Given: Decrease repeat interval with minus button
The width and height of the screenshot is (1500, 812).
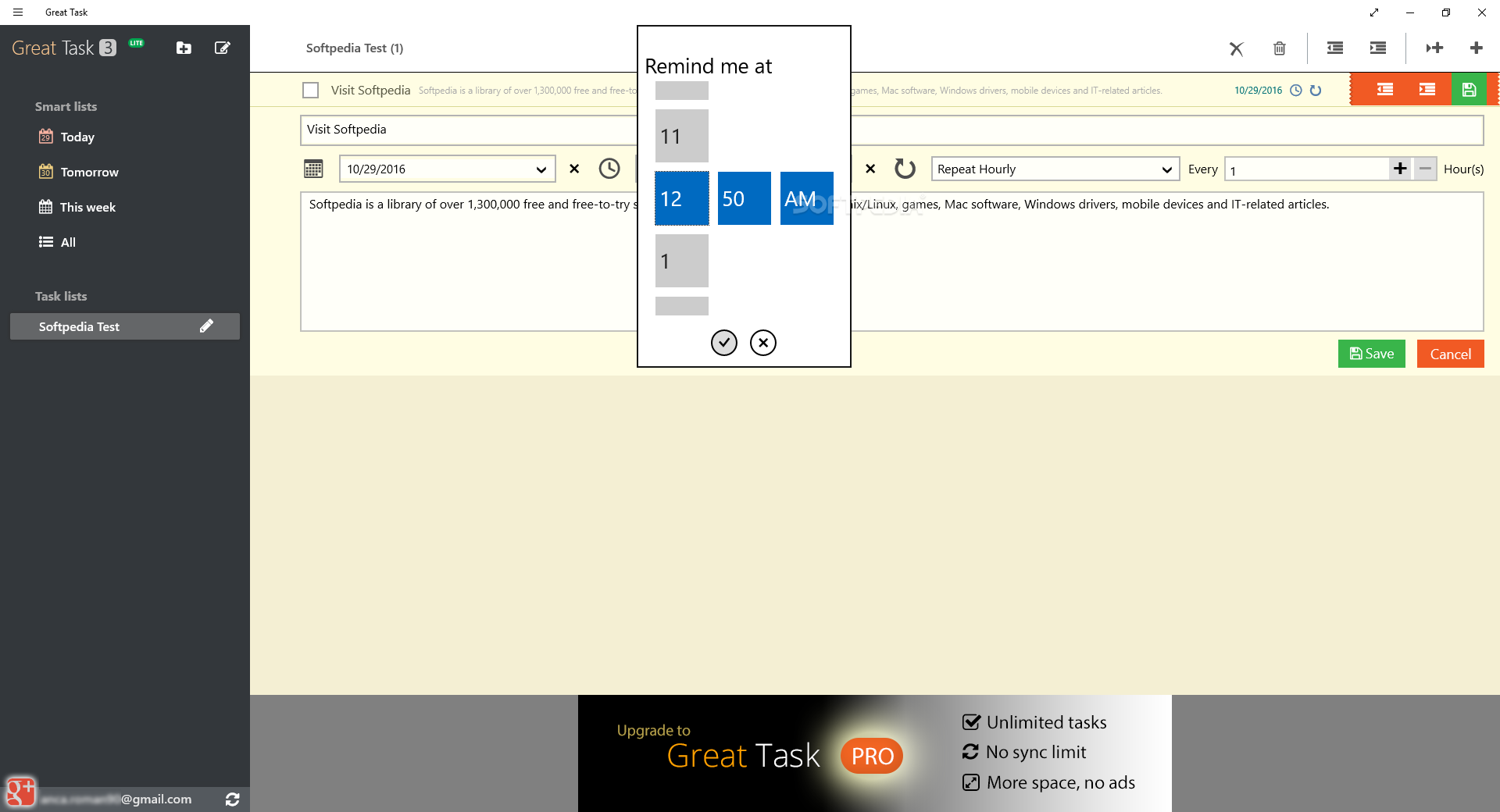Looking at the screenshot, I should 1425,169.
